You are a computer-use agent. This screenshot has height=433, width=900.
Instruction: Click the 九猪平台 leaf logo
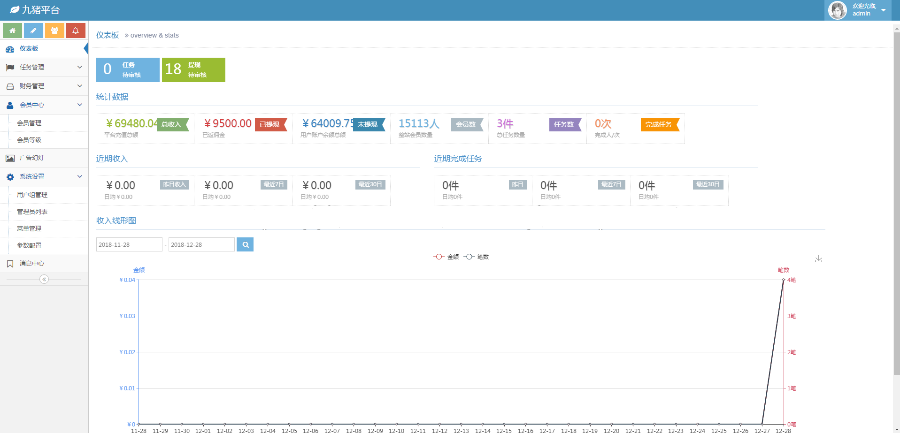[x=12, y=9]
